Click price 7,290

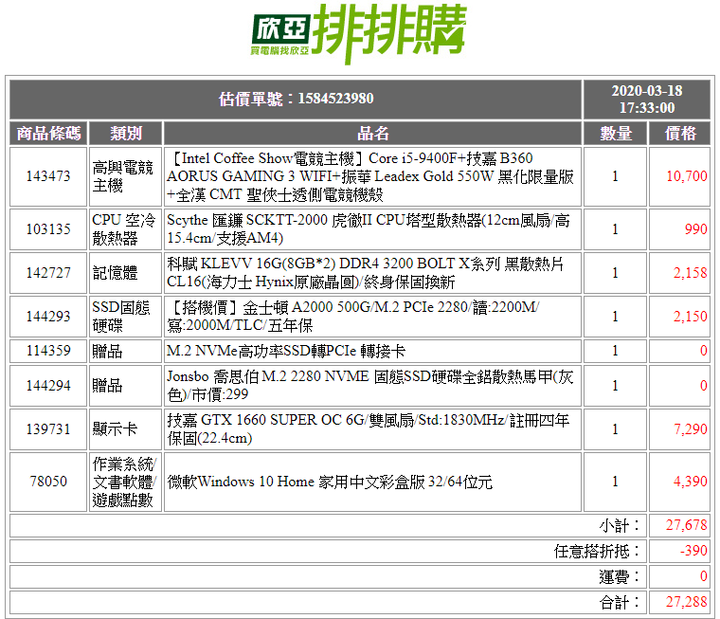click(690, 429)
